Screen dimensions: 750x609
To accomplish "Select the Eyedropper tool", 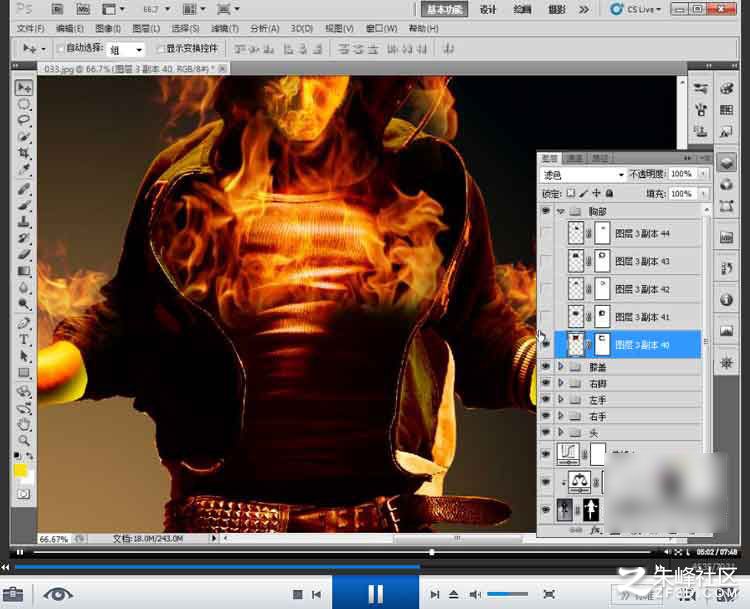I will point(23,169).
